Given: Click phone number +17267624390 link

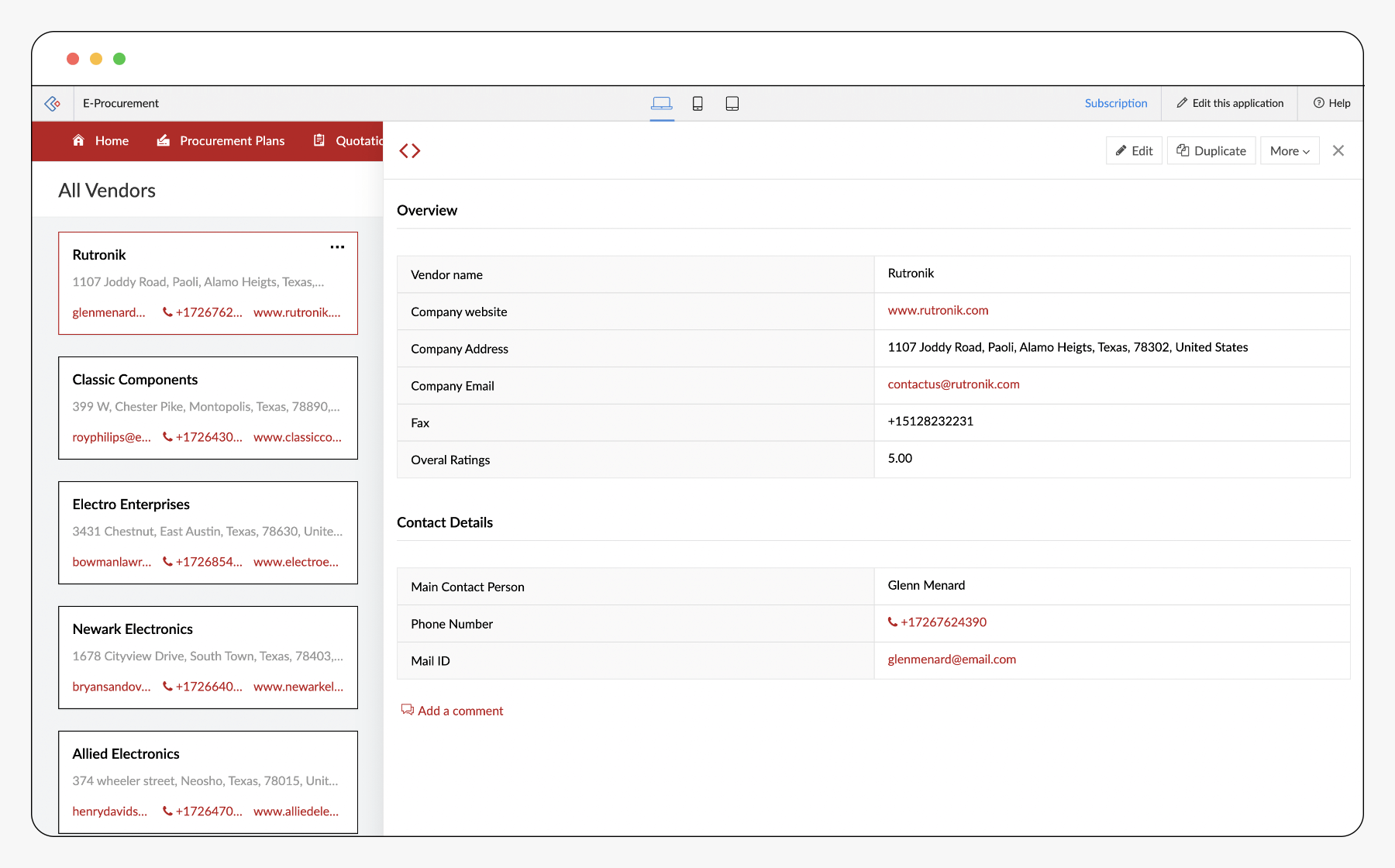Looking at the screenshot, I should [943, 622].
